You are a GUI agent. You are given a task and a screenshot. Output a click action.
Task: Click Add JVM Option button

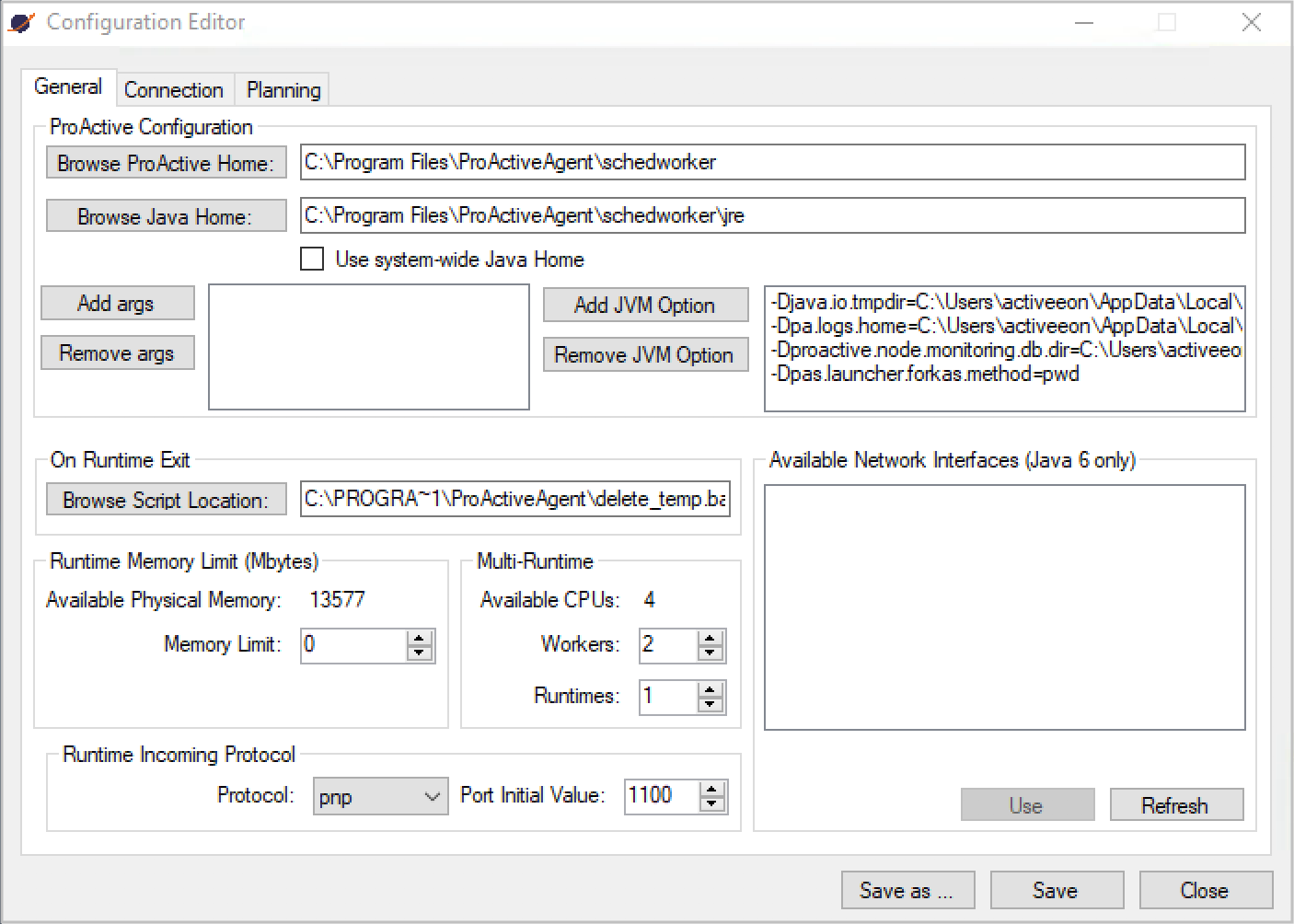[x=645, y=306]
